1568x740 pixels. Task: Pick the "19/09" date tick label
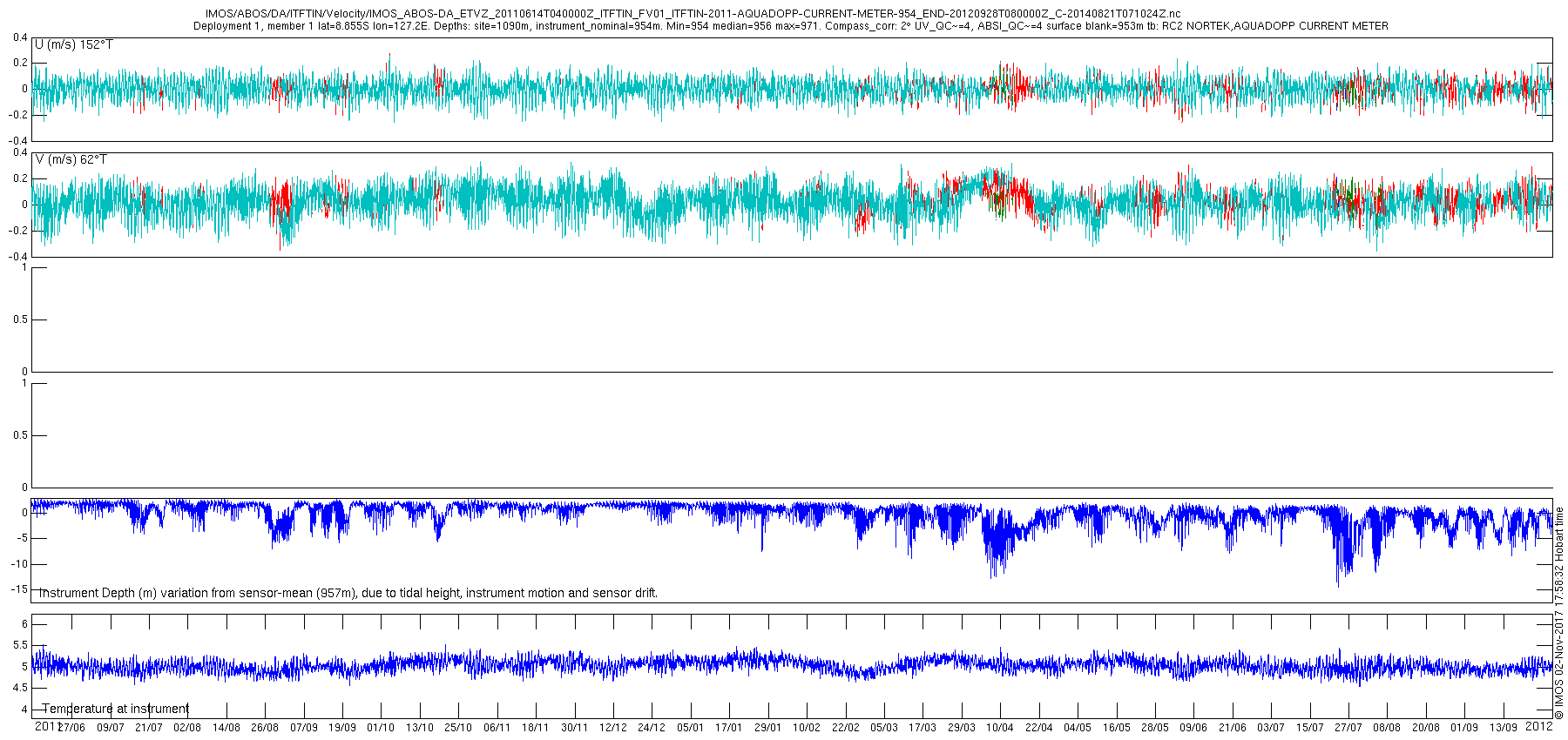(x=342, y=728)
